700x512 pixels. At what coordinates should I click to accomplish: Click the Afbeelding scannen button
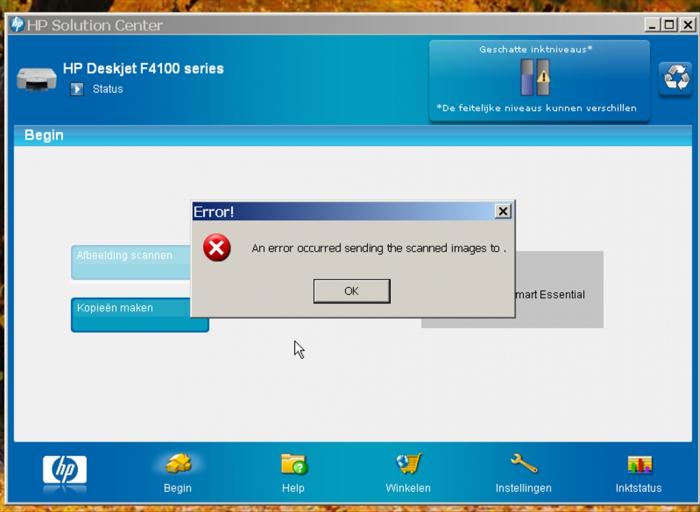[131, 262]
